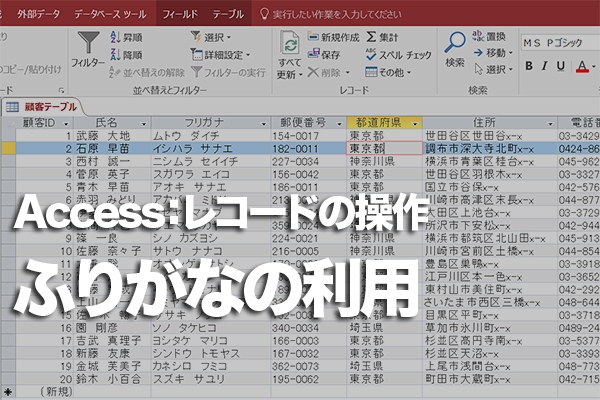The height and width of the screenshot is (400, 600).
Task: Select the 住所 column header
Action: [490, 123]
